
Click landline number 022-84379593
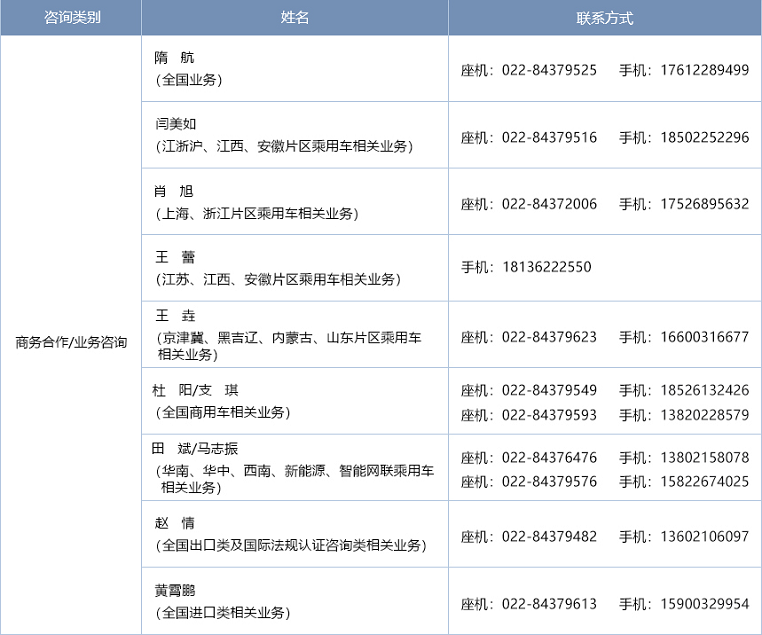point(549,414)
